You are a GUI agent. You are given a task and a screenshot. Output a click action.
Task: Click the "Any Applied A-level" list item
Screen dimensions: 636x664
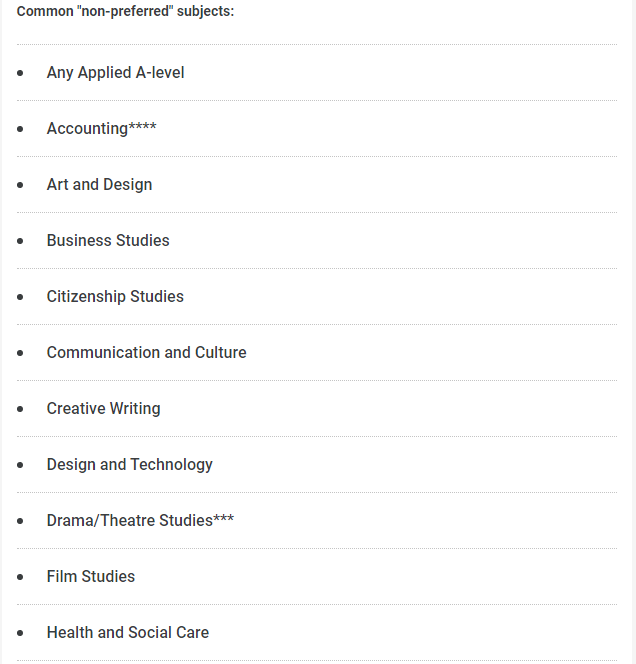[x=115, y=73]
